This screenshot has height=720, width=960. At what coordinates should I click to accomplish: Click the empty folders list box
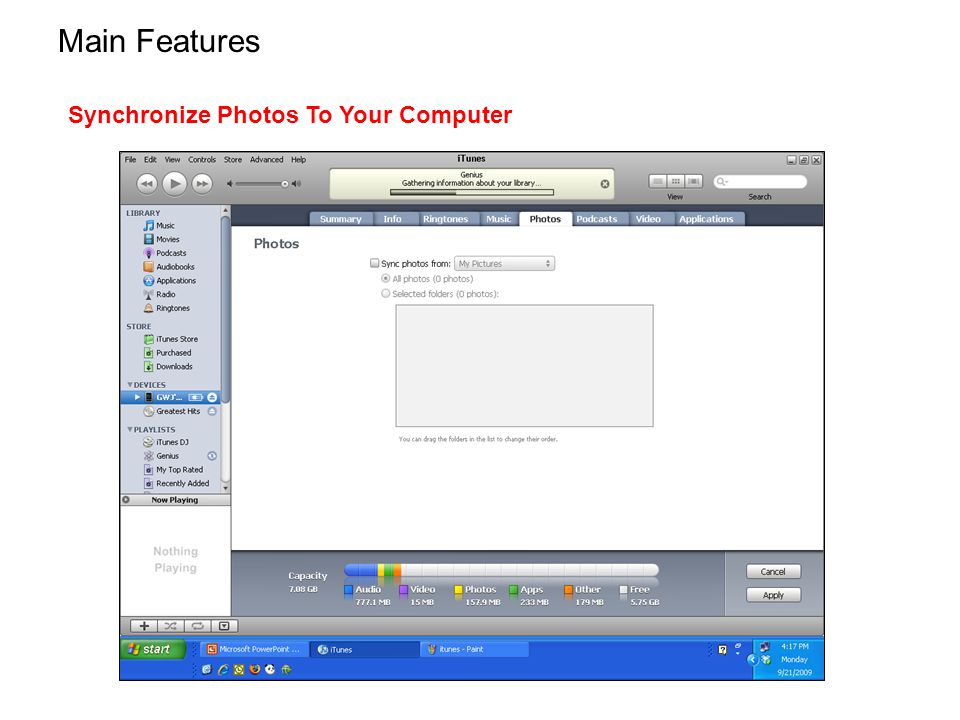pos(525,366)
